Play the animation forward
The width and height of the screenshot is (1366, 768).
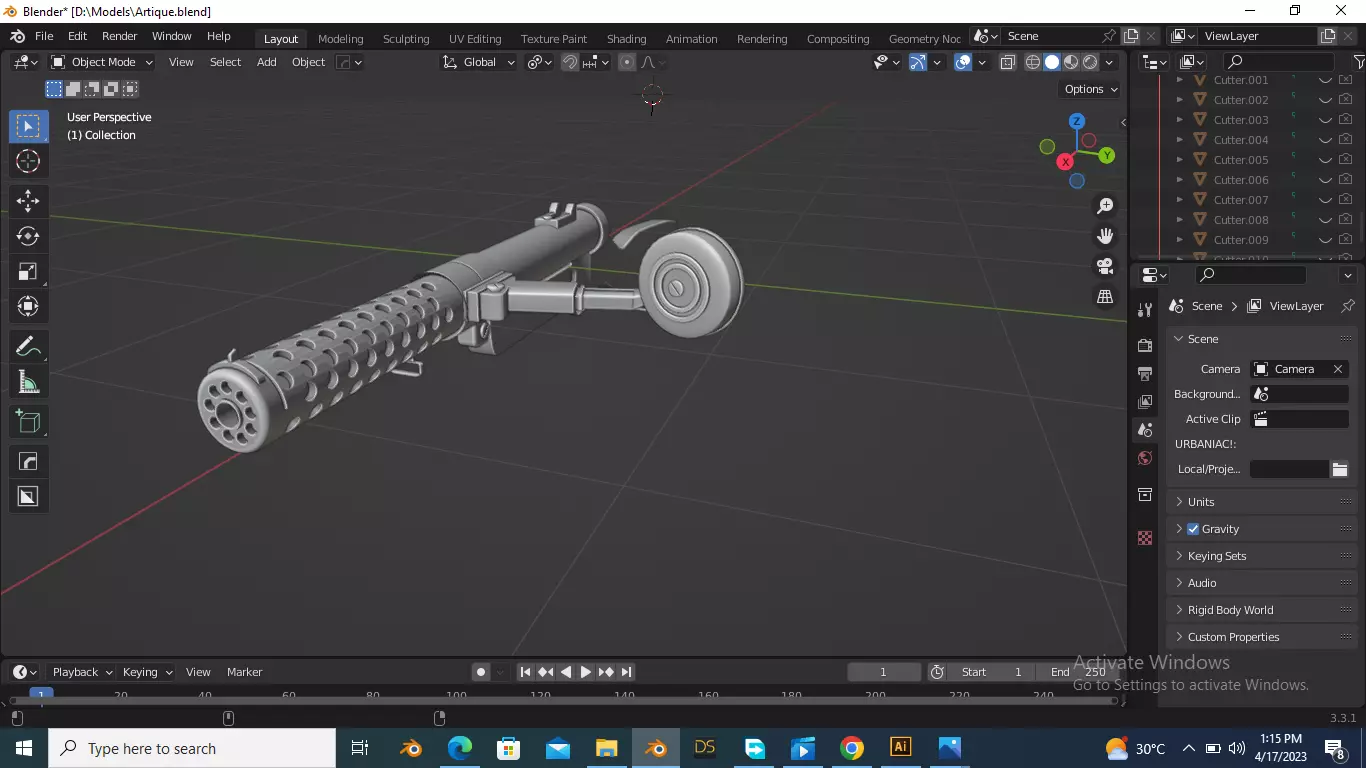tap(586, 672)
